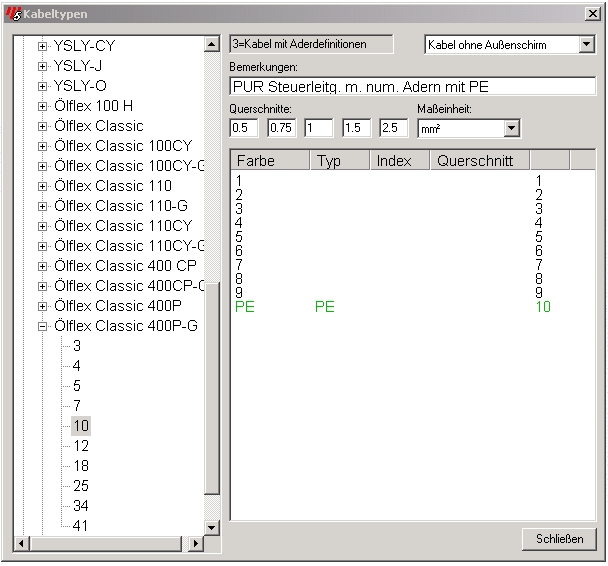Click the 3=Kabel mit Aderdefinitionen field
608x566 pixels.
tap(311, 44)
